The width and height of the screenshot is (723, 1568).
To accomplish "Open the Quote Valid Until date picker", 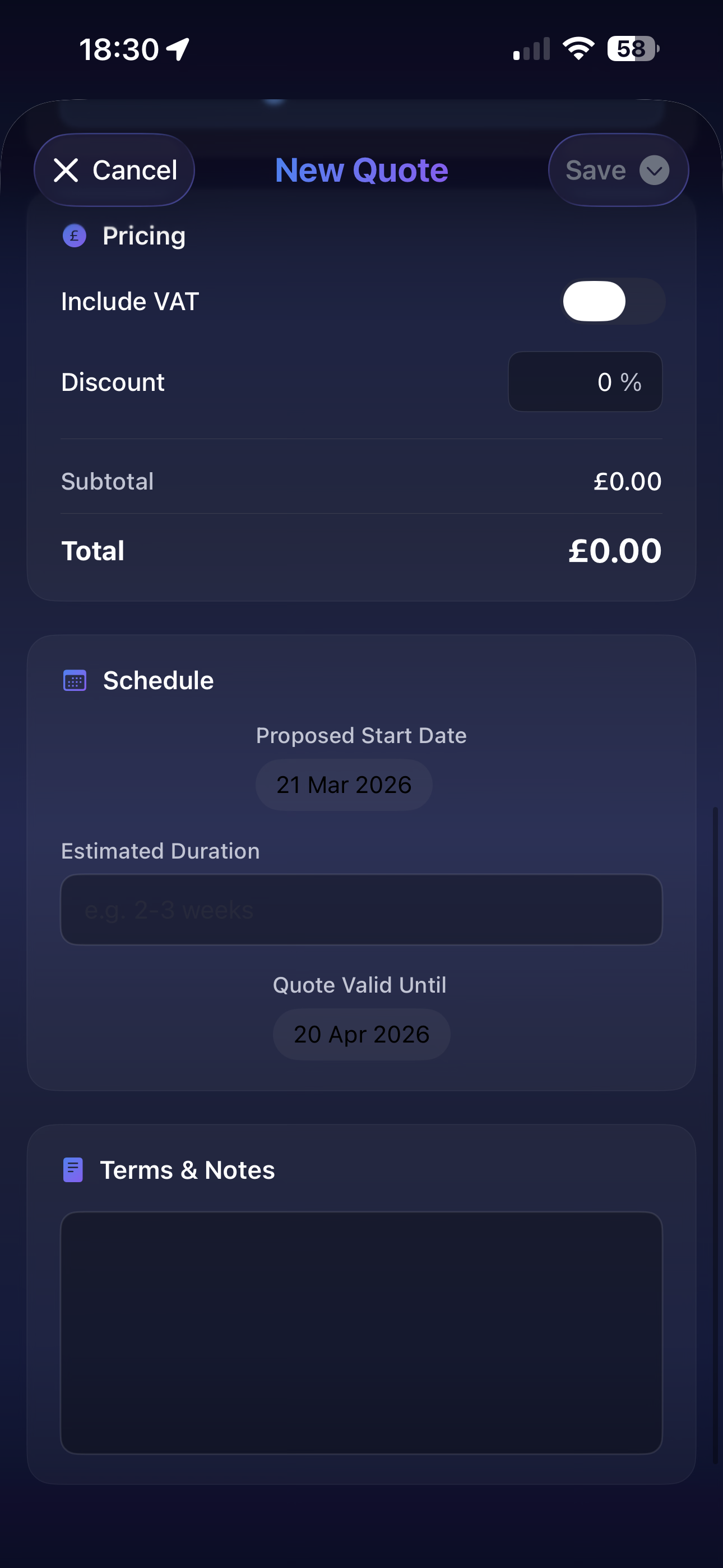I will click(361, 1034).
